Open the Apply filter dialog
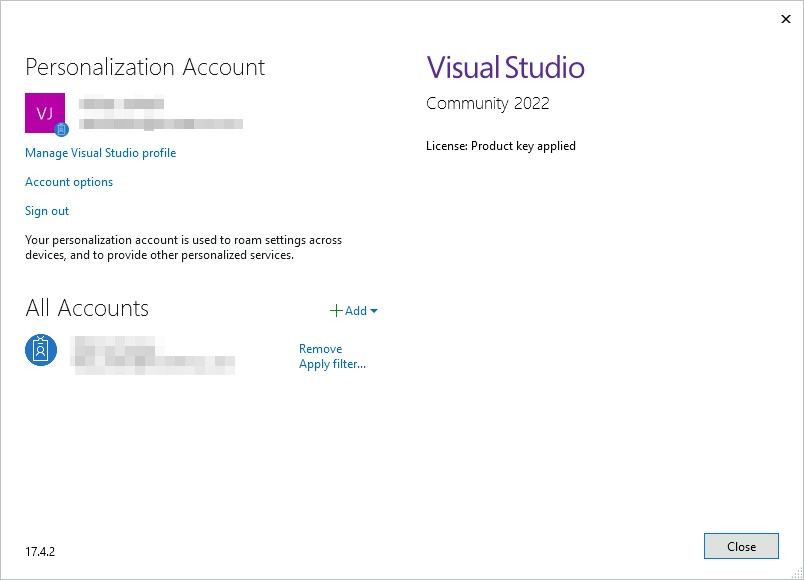Image resolution: width=804 pixels, height=580 pixels. (331, 364)
